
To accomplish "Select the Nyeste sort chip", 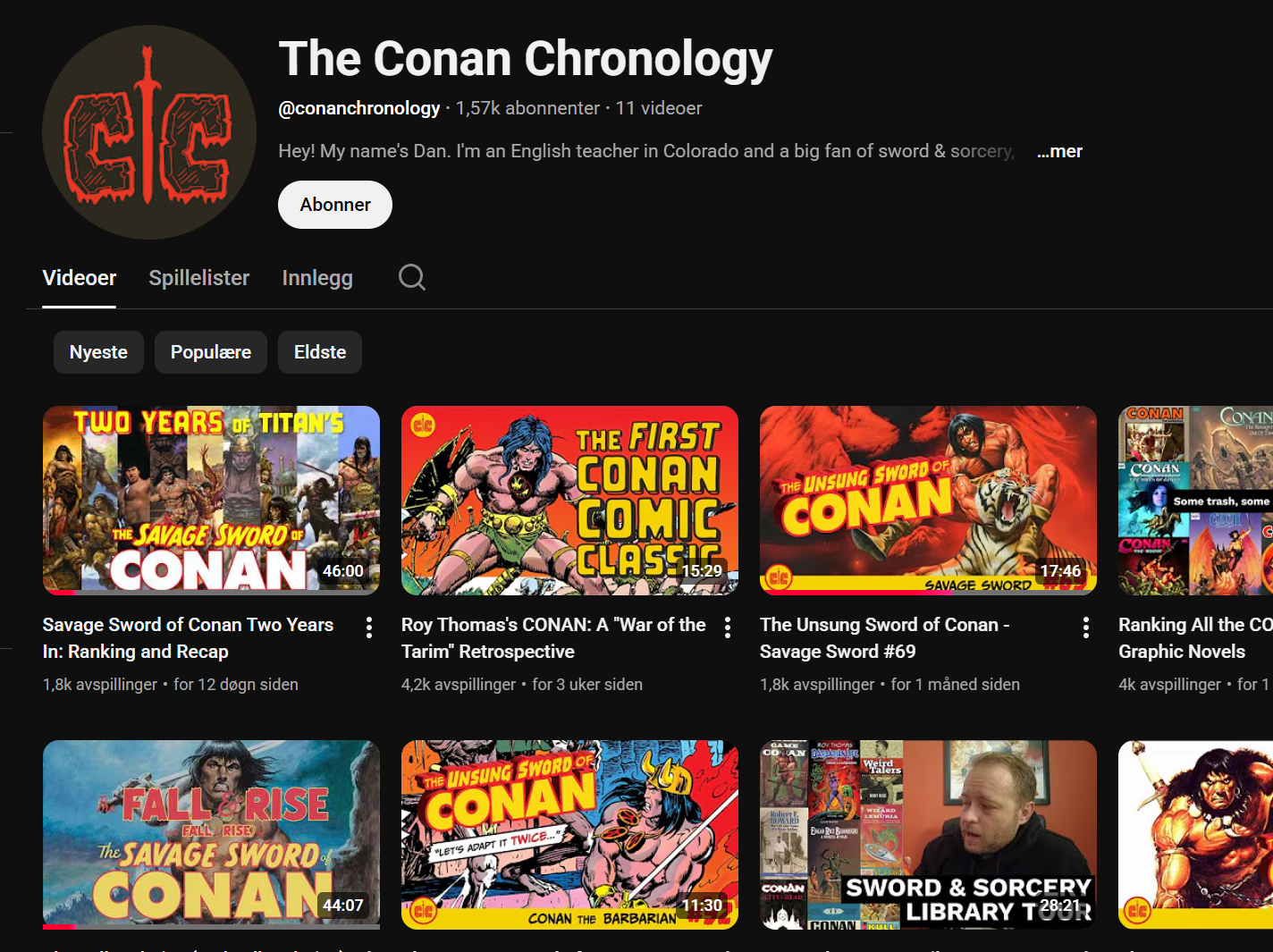I will point(98,352).
